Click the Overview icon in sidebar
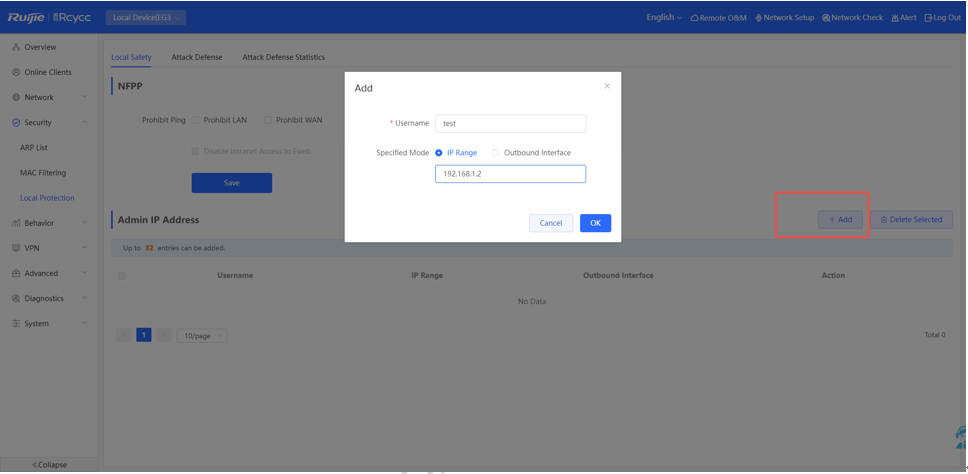 pyautogui.click(x=16, y=47)
